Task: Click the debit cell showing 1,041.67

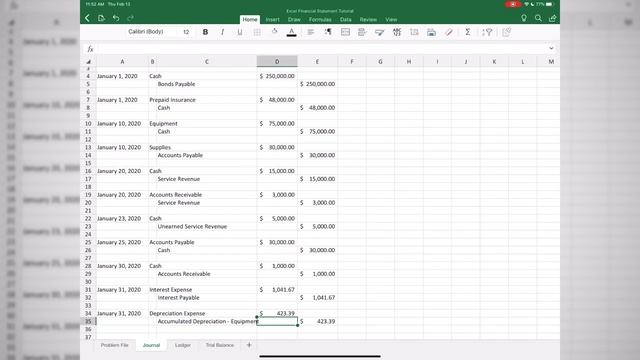Action: (277, 290)
